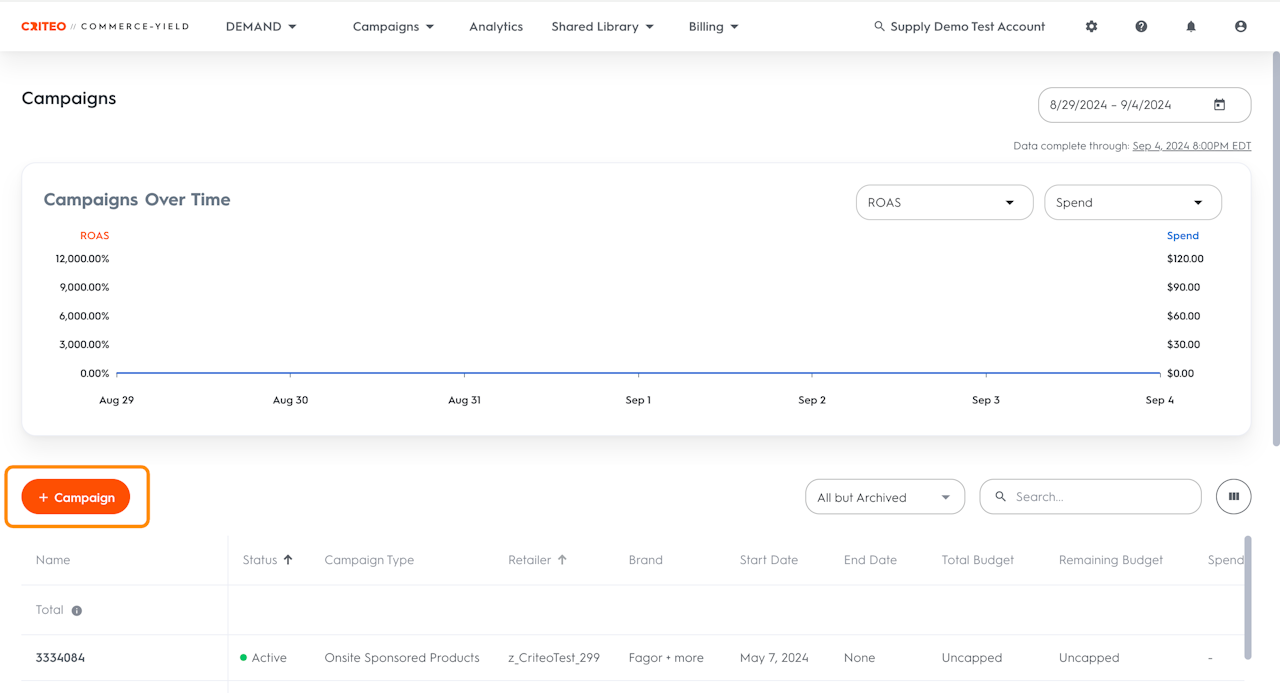Open the Campaigns menu
1280x693 pixels.
tap(393, 27)
